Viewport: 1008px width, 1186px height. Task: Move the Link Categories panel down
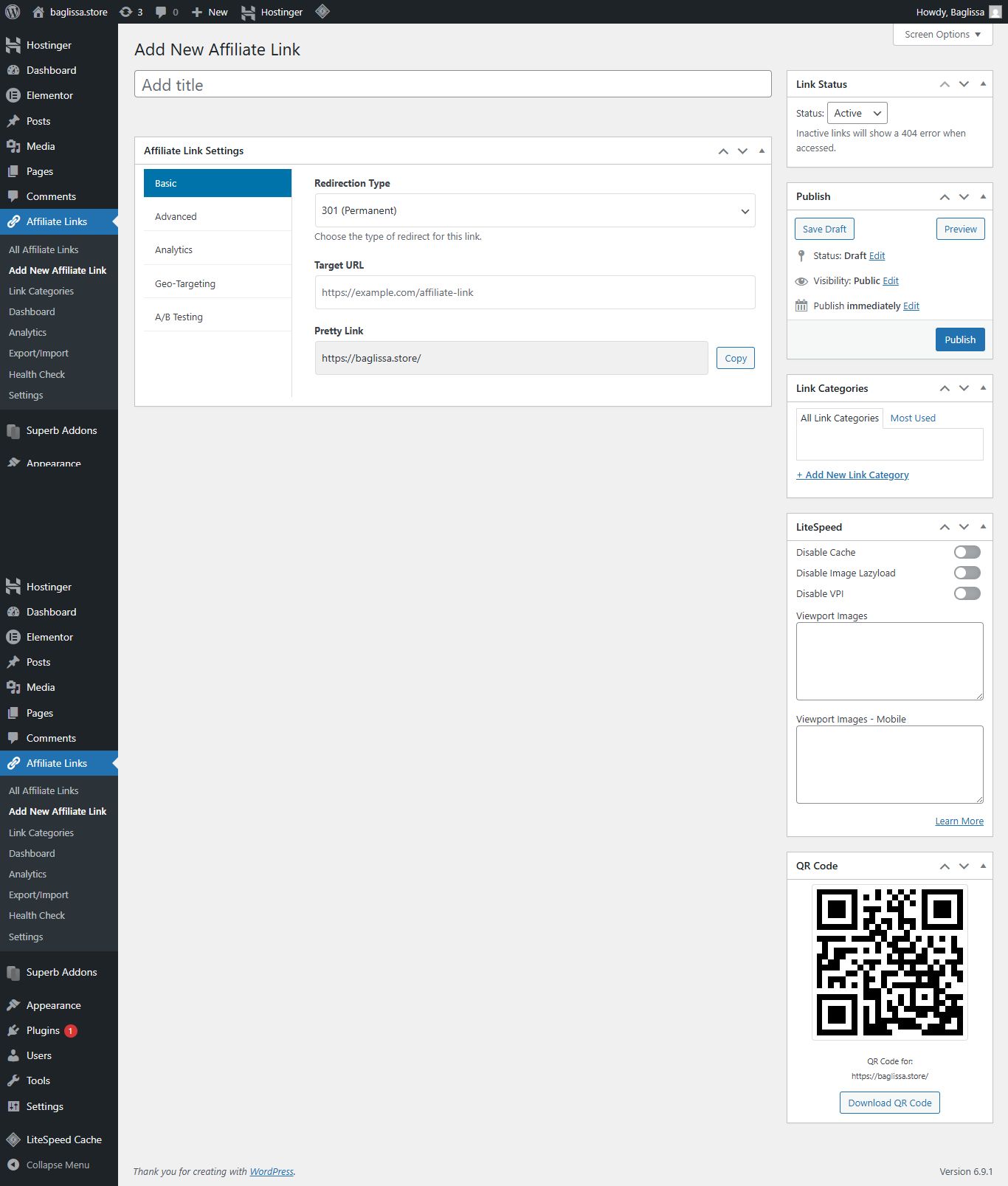tap(964, 388)
